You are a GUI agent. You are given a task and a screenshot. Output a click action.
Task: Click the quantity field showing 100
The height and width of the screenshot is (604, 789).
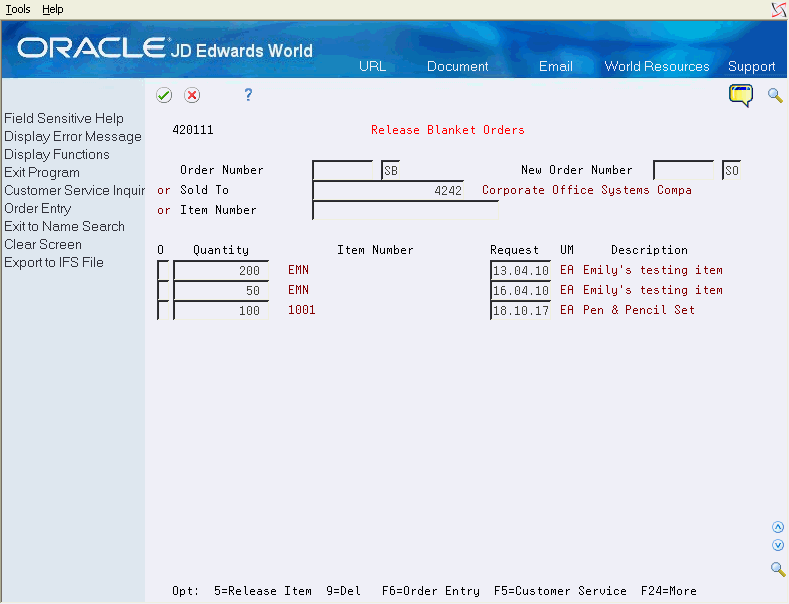[221, 311]
